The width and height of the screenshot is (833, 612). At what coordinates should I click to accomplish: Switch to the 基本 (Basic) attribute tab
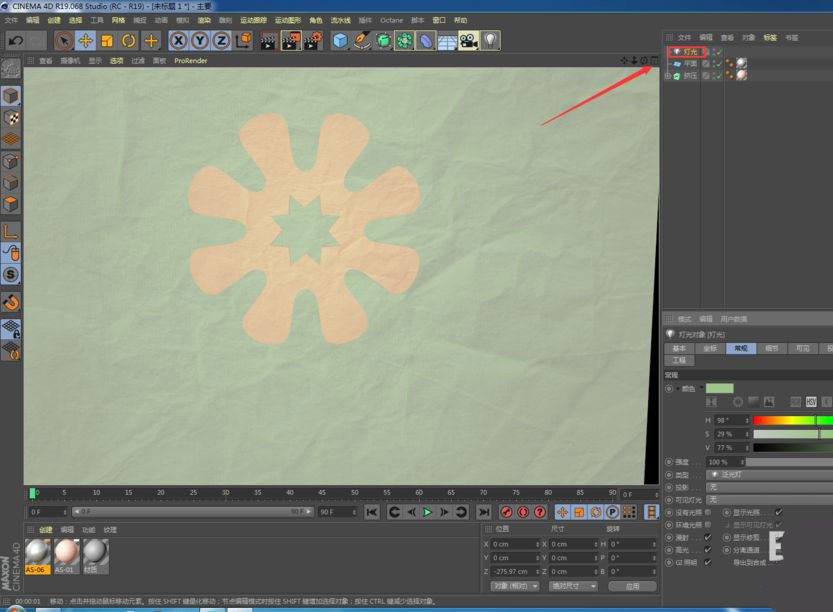click(679, 348)
